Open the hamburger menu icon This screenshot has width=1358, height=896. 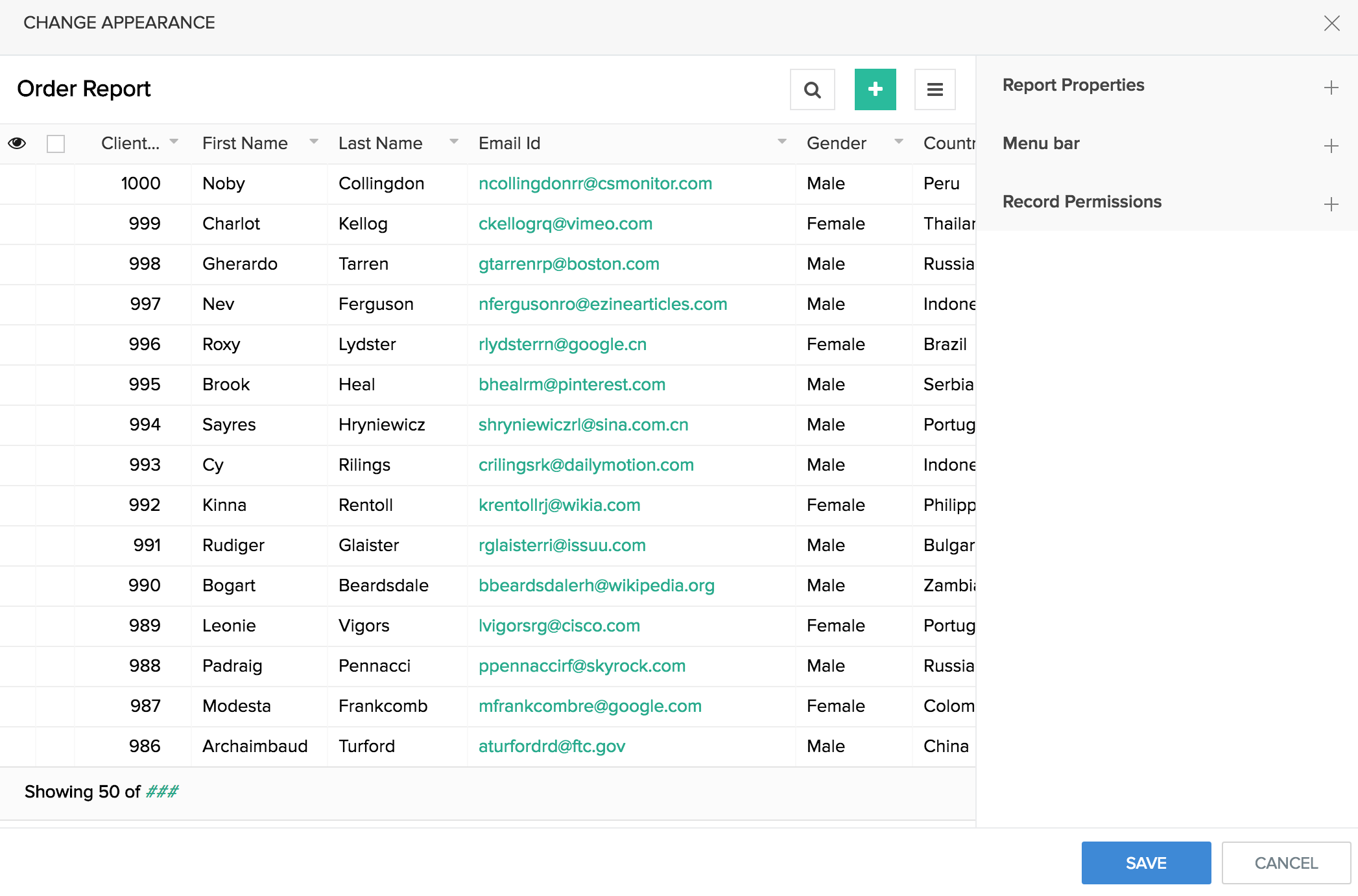tap(935, 89)
